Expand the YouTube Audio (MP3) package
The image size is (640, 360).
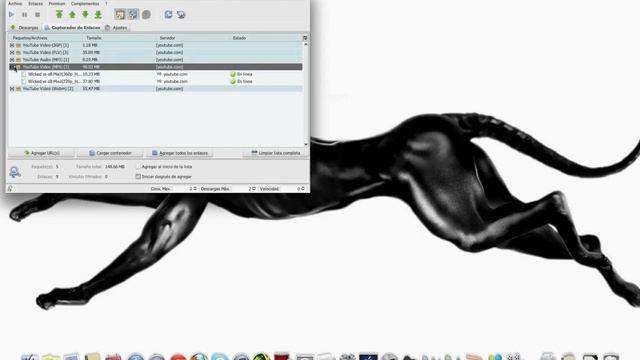click(12, 60)
